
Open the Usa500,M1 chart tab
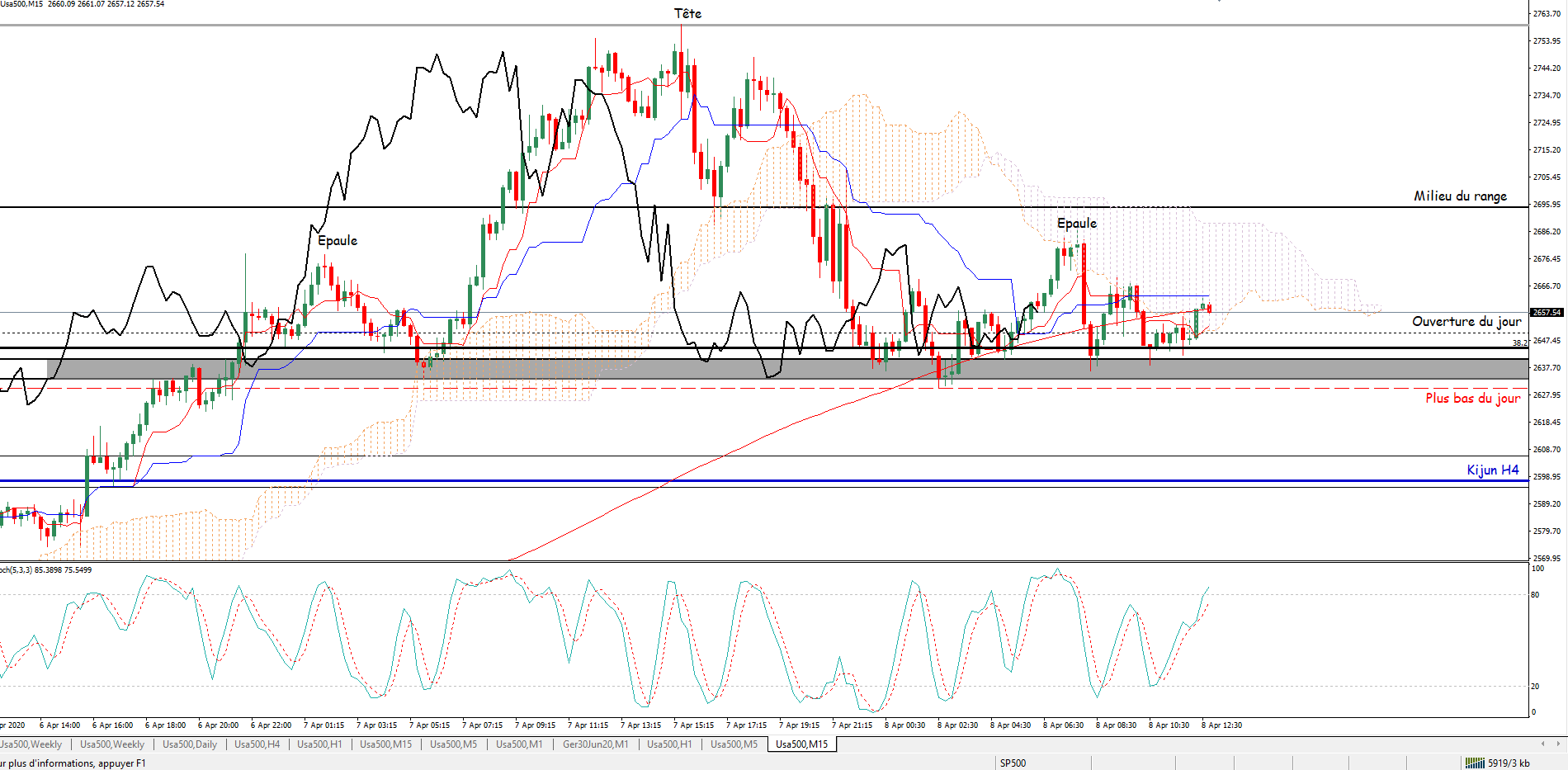(x=519, y=744)
